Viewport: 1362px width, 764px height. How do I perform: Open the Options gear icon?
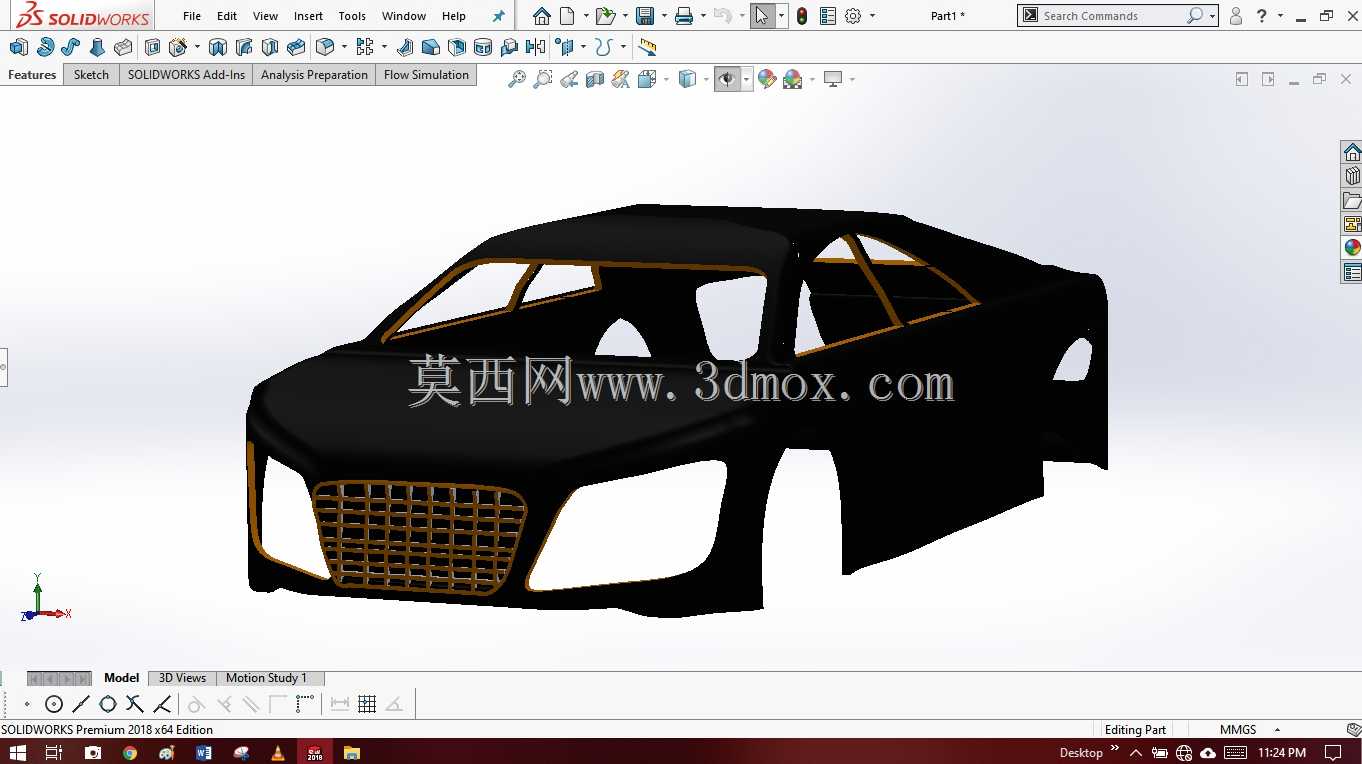[853, 16]
